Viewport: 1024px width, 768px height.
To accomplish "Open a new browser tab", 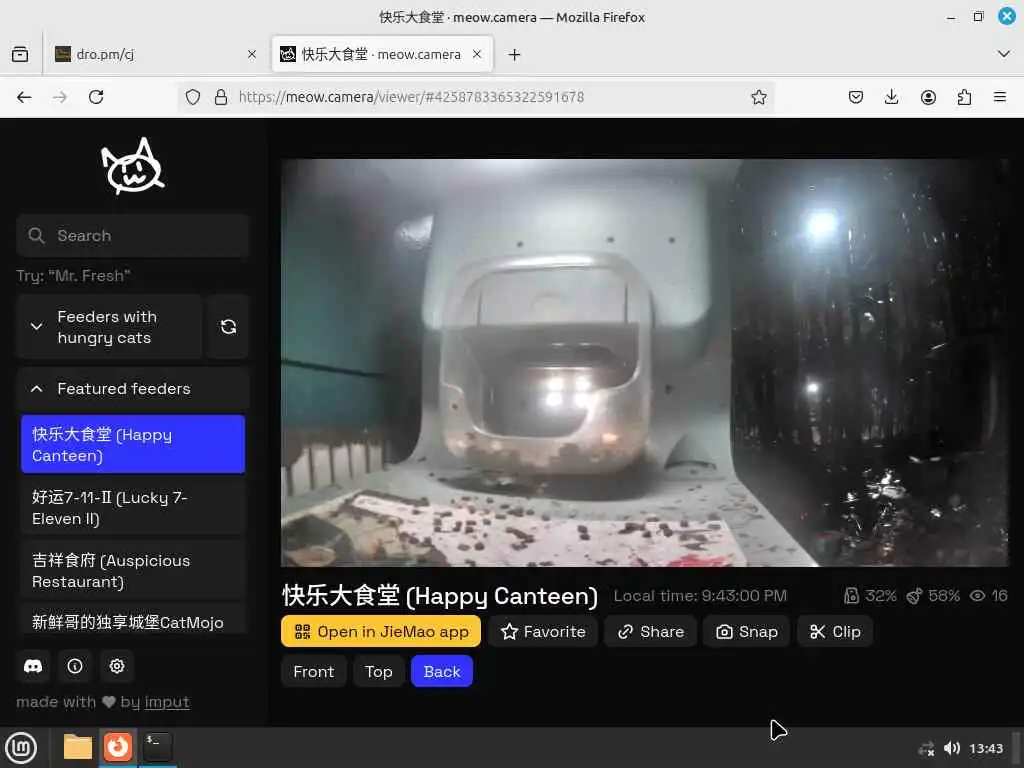I will click(515, 55).
